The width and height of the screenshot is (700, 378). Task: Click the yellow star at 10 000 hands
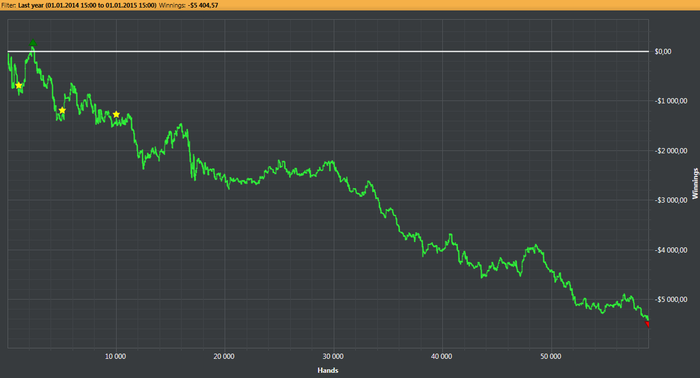(116, 114)
